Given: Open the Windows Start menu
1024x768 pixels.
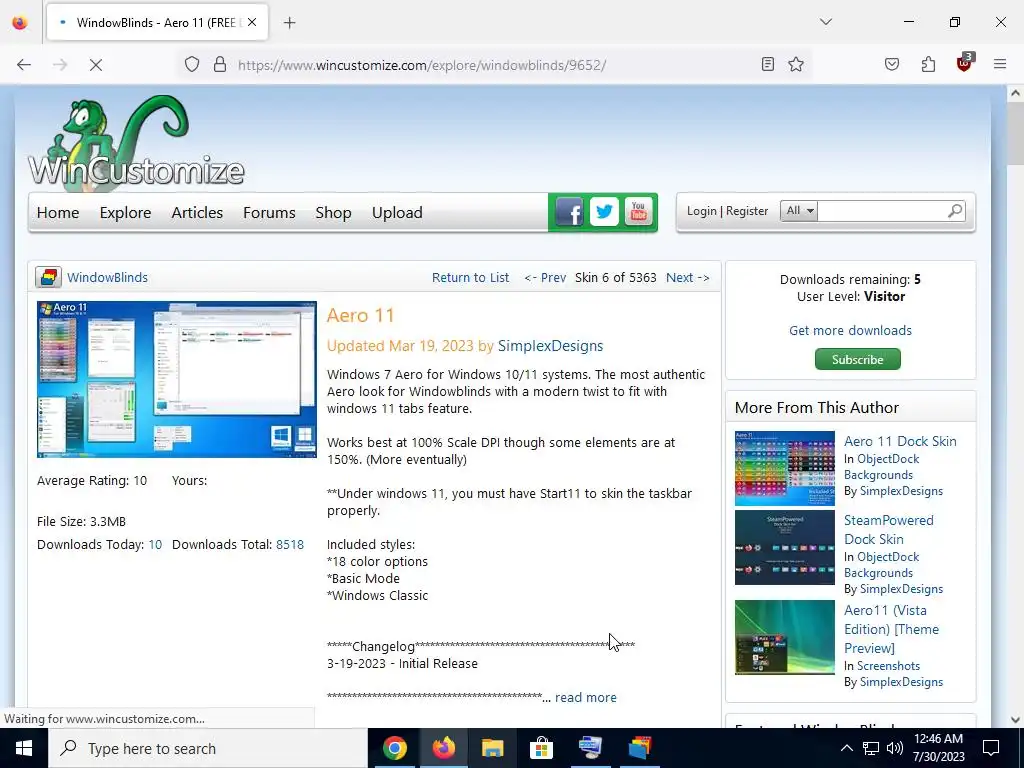Looking at the screenshot, I should click(24, 748).
